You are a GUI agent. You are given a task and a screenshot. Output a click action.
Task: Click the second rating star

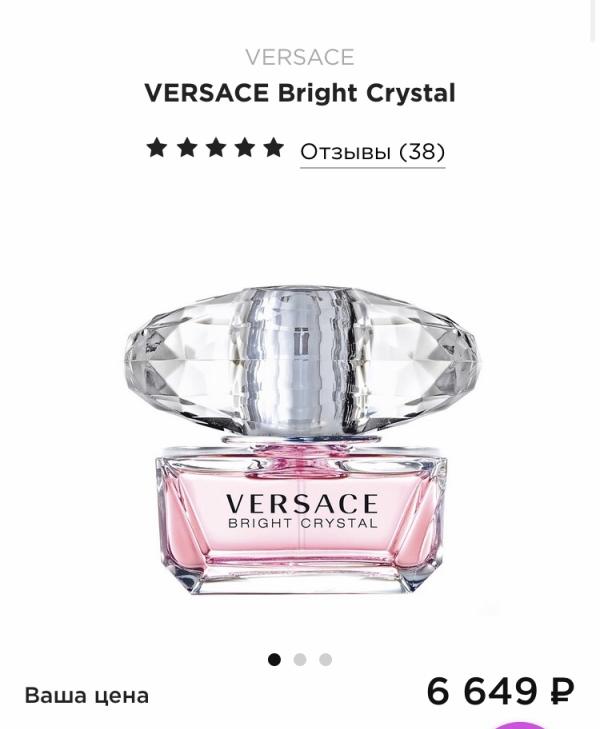click(x=186, y=148)
